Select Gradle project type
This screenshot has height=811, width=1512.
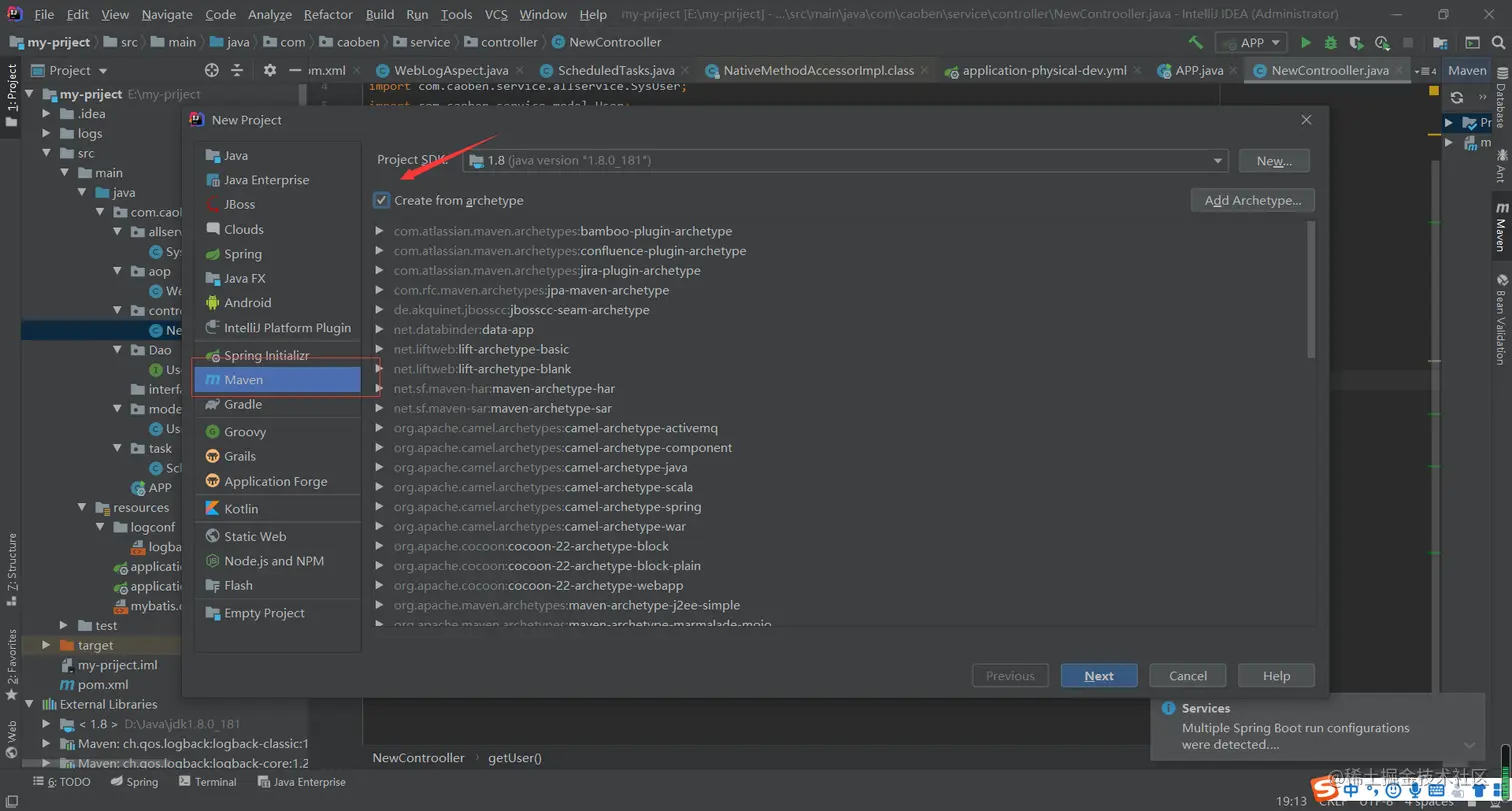point(278,404)
